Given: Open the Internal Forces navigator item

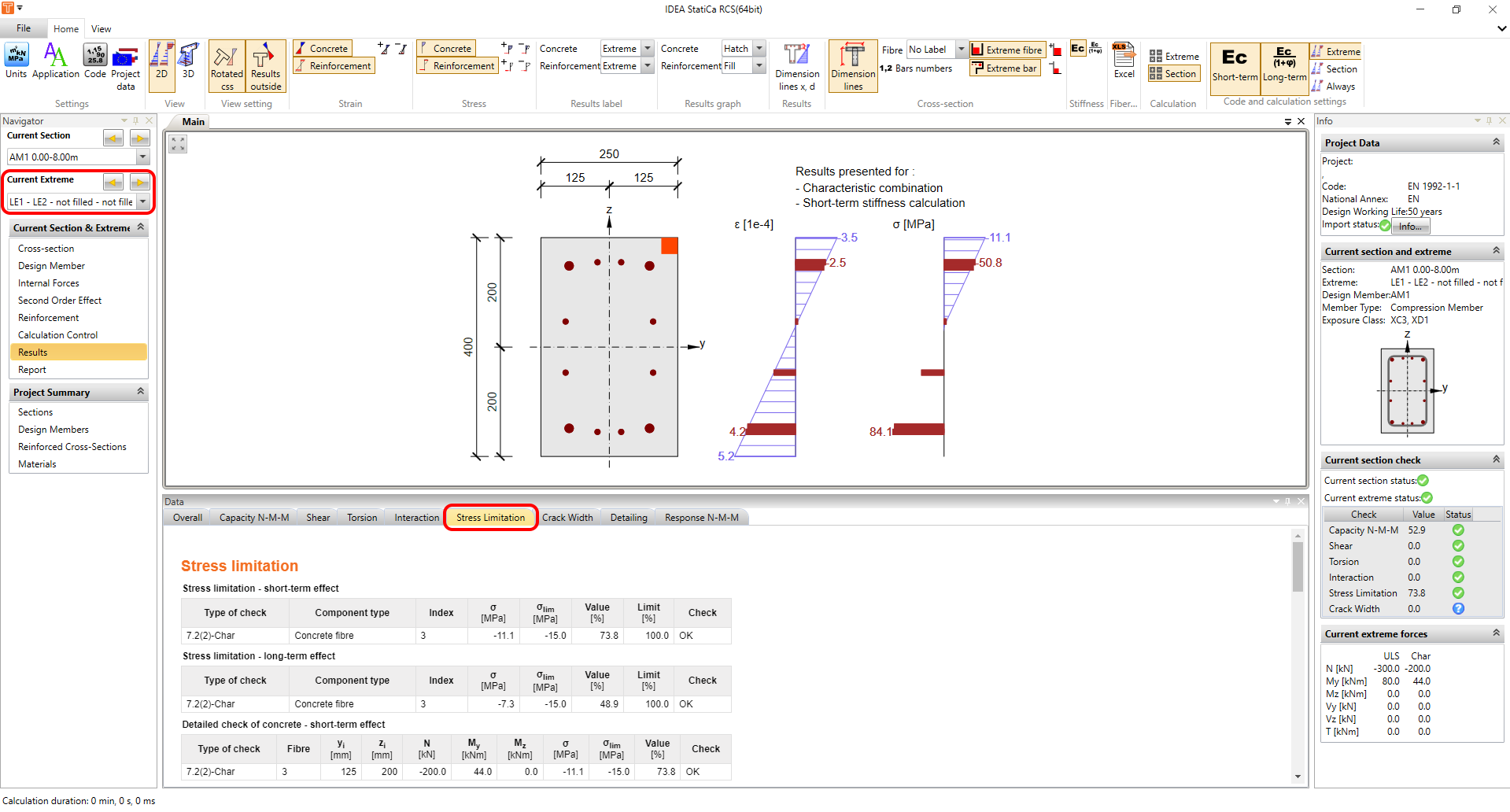Looking at the screenshot, I should (49, 283).
